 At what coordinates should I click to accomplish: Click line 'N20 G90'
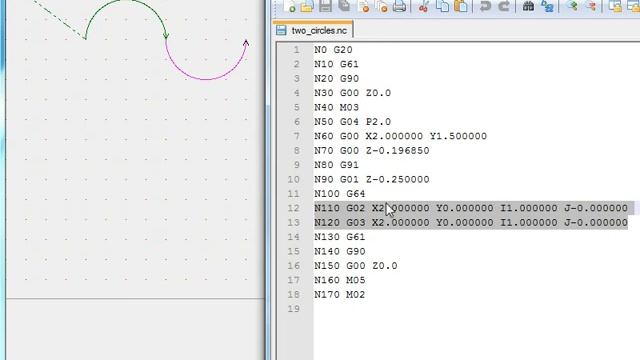[336, 78]
